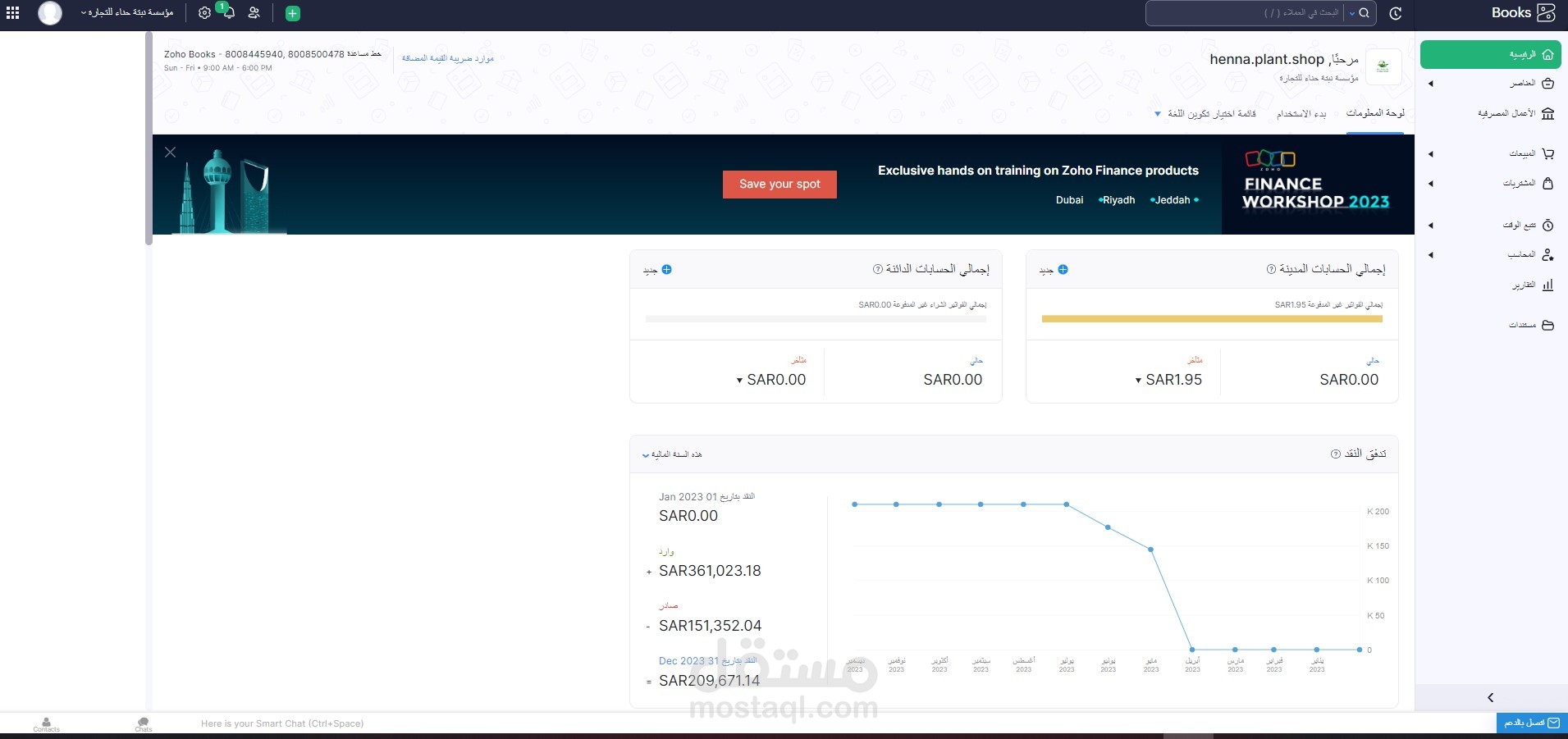Close the Finance Workshop banner
Viewport: 1568px width, 739px height.
coord(170,153)
